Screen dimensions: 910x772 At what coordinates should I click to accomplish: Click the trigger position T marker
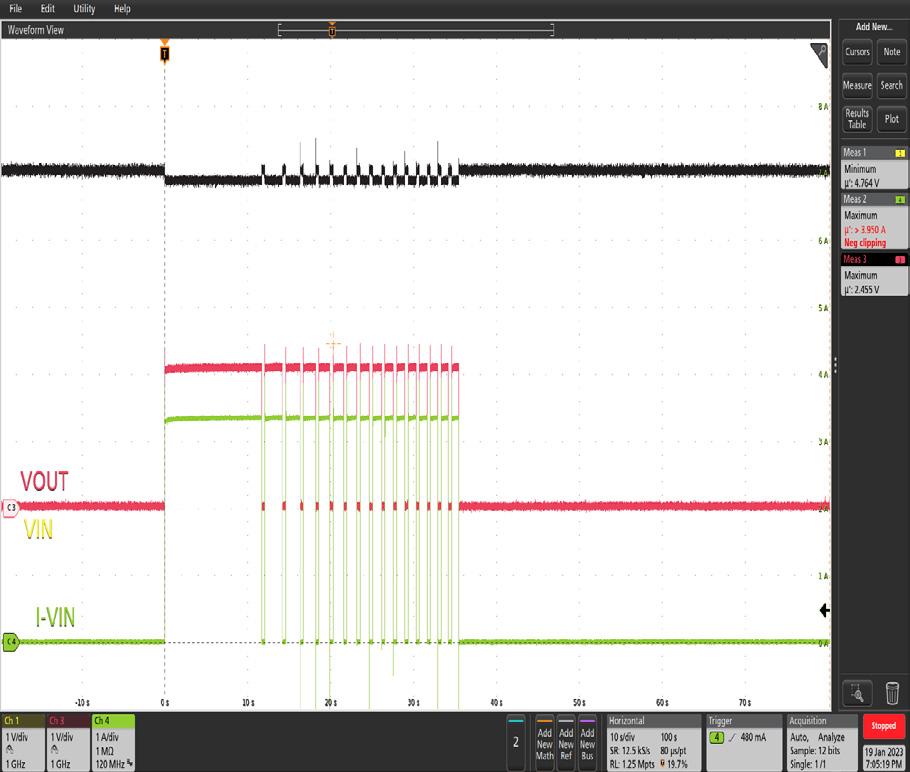pos(165,53)
